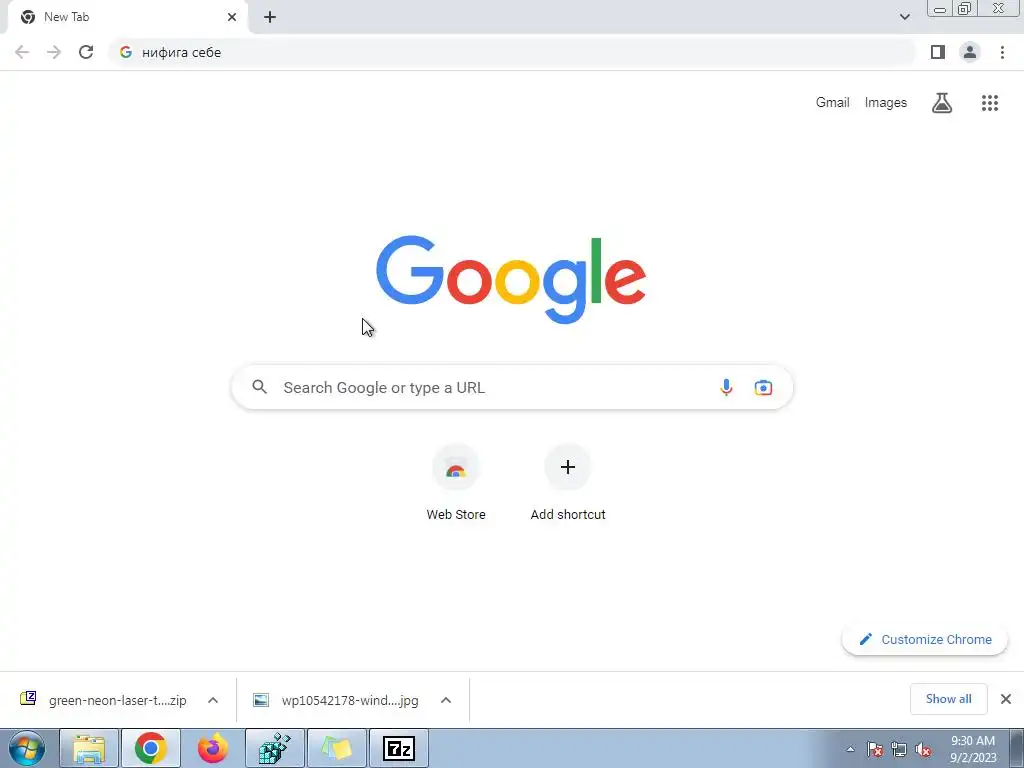Close the downloads bar
This screenshot has height=768, width=1024.
(x=1006, y=699)
